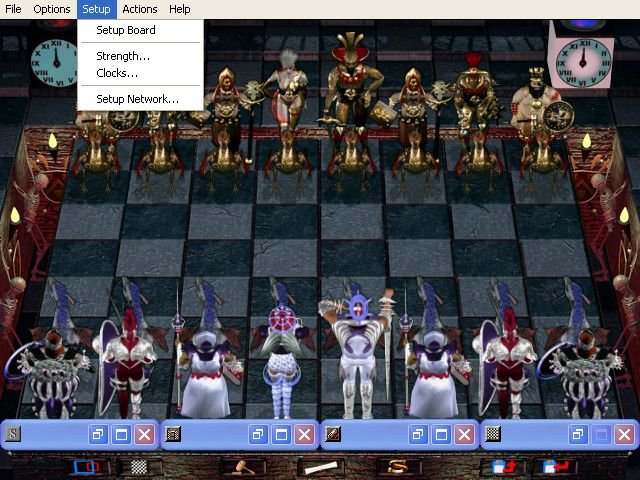Image resolution: width=640 pixels, height=480 pixels.
Task: Open the Help menu
Action: click(180, 9)
